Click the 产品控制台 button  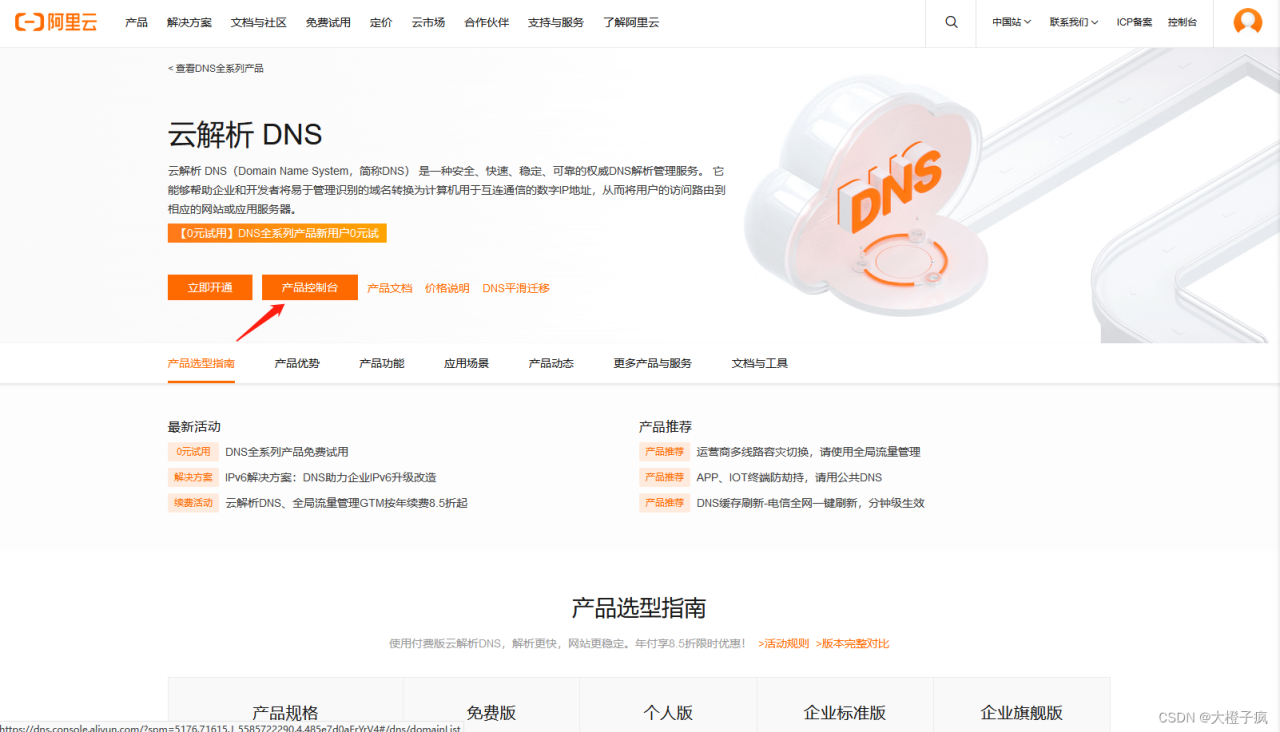click(309, 287)
